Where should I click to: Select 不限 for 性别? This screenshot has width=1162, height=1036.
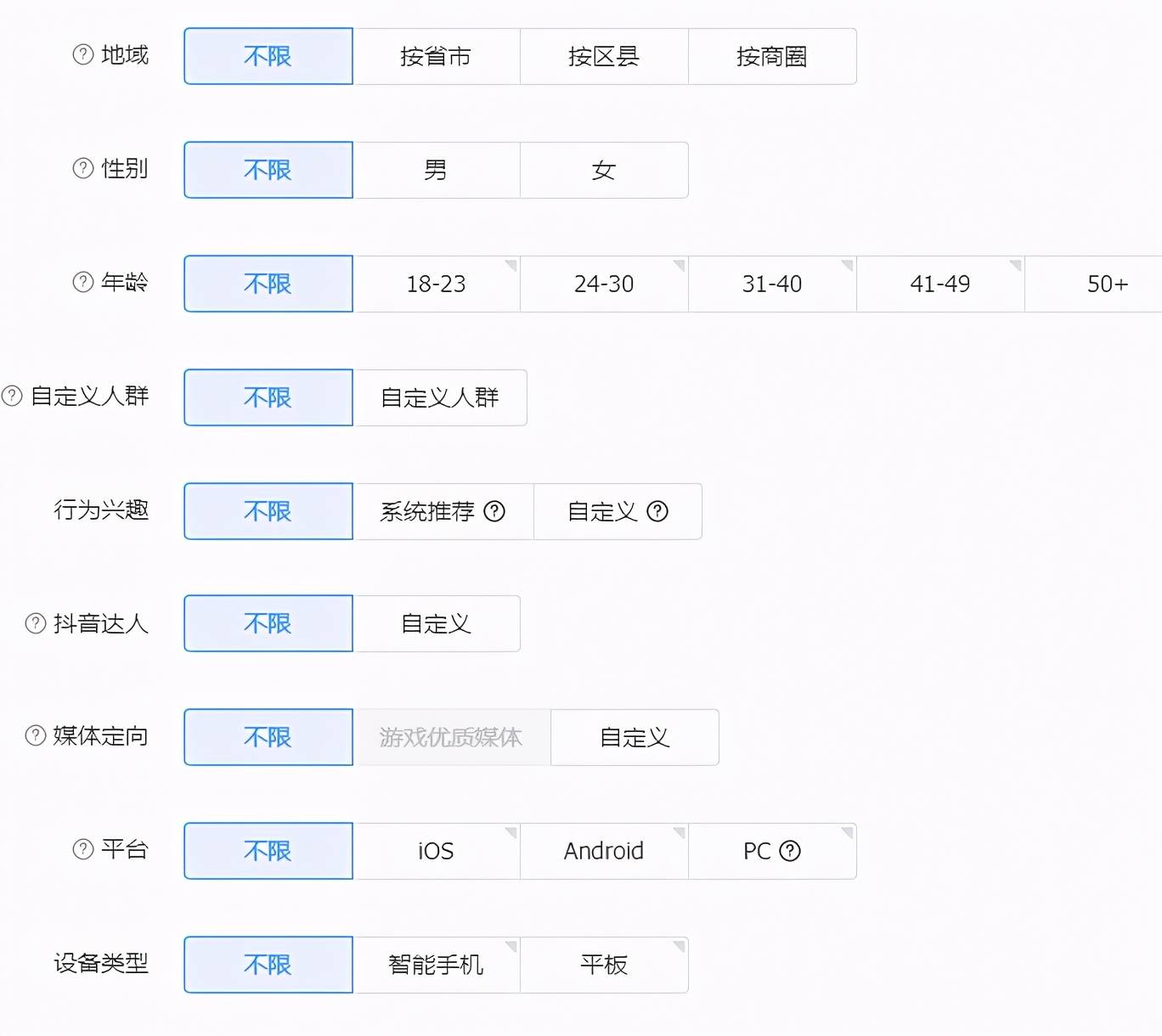click(x=268, y=170)
